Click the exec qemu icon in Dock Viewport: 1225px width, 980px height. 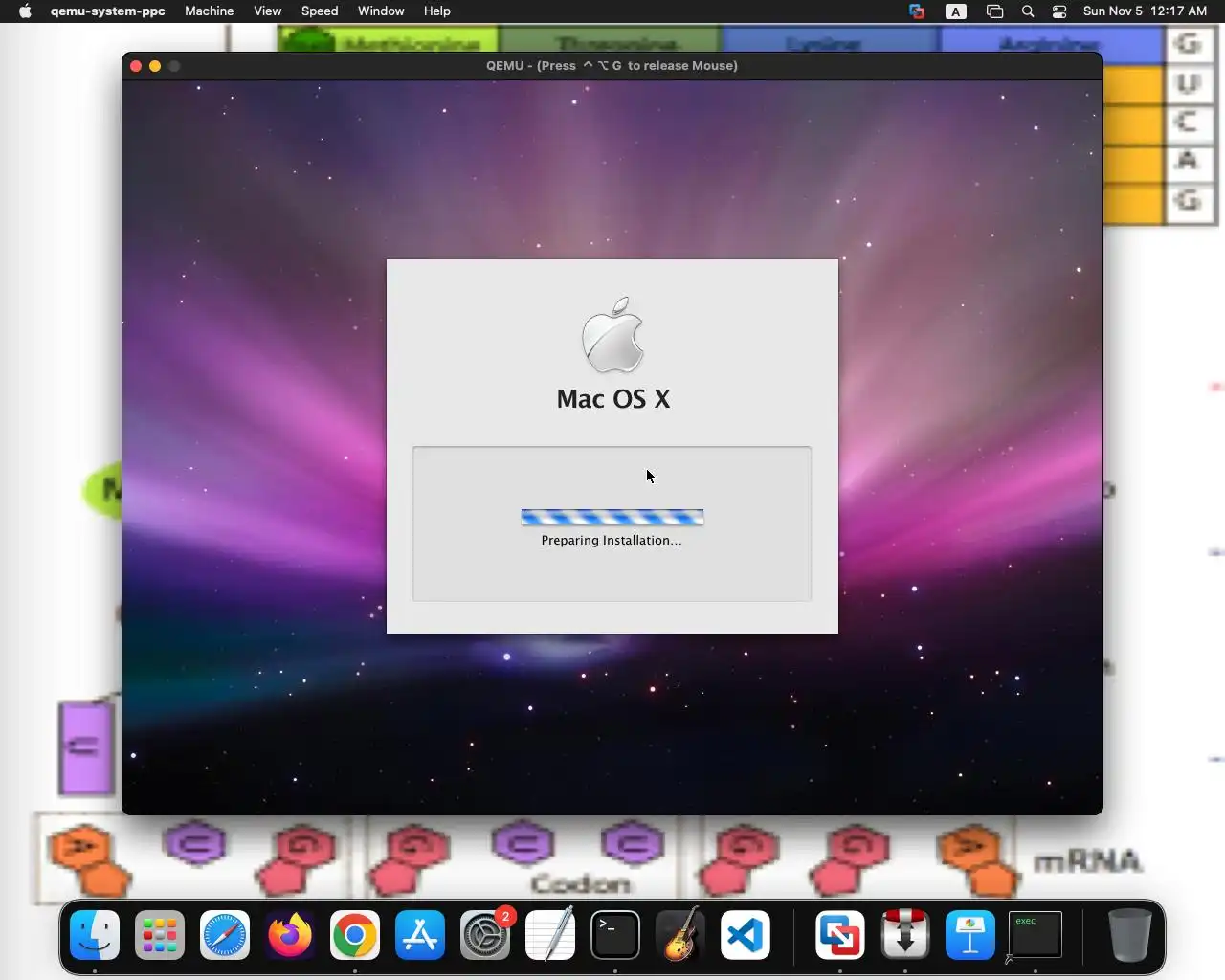tap(1035, 934)
